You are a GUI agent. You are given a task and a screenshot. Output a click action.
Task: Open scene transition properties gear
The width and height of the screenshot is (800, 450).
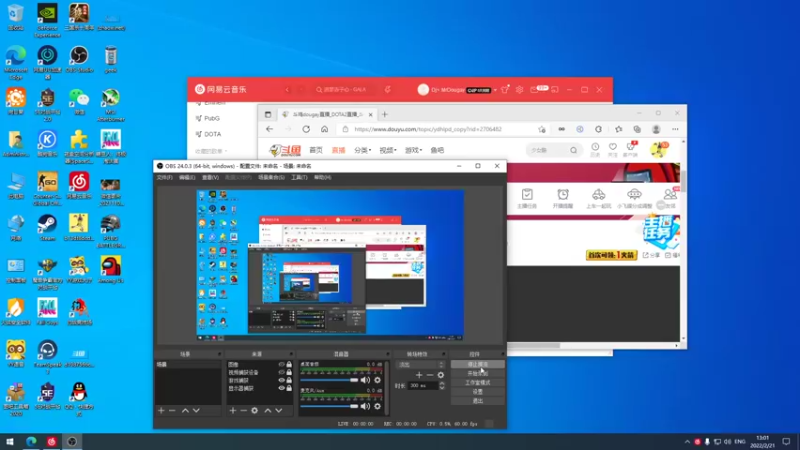click(x=441, y=375)
